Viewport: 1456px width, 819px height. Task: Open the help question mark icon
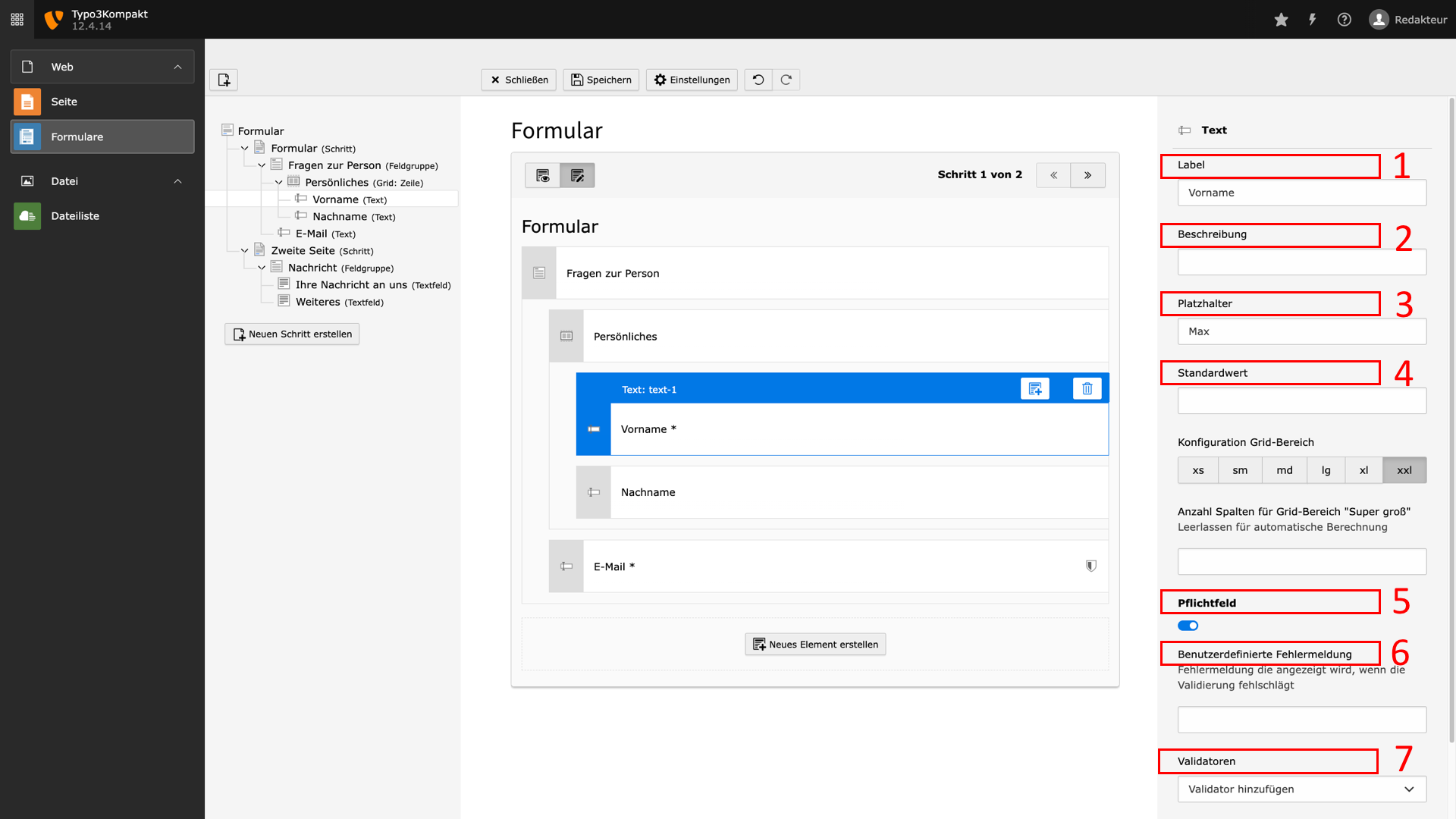pyautogui.click(x=1344, y=20)
